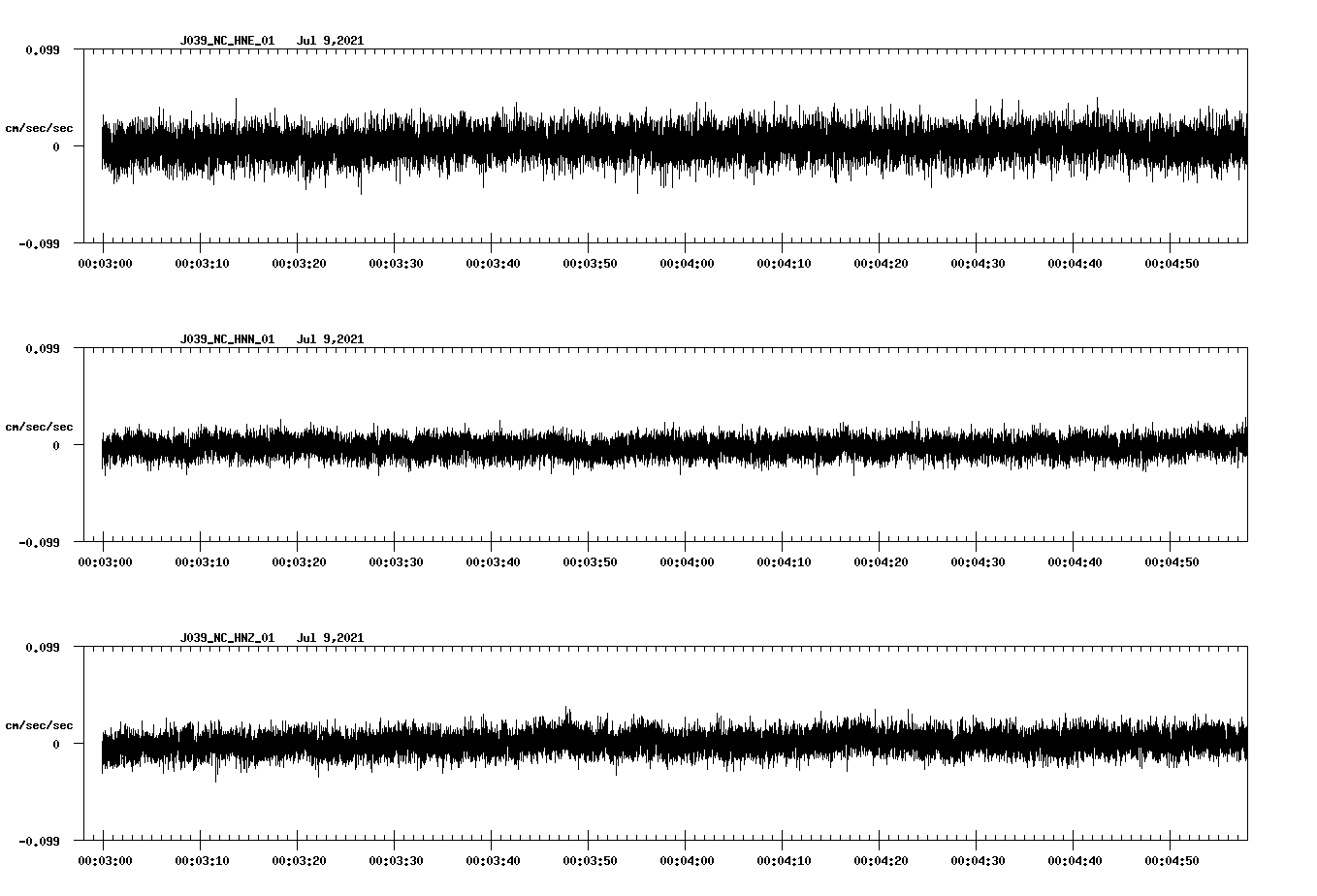Click the -0.099 lower limit on HNN axis
The image size is (1317, 896).
[x=39, y=543]
